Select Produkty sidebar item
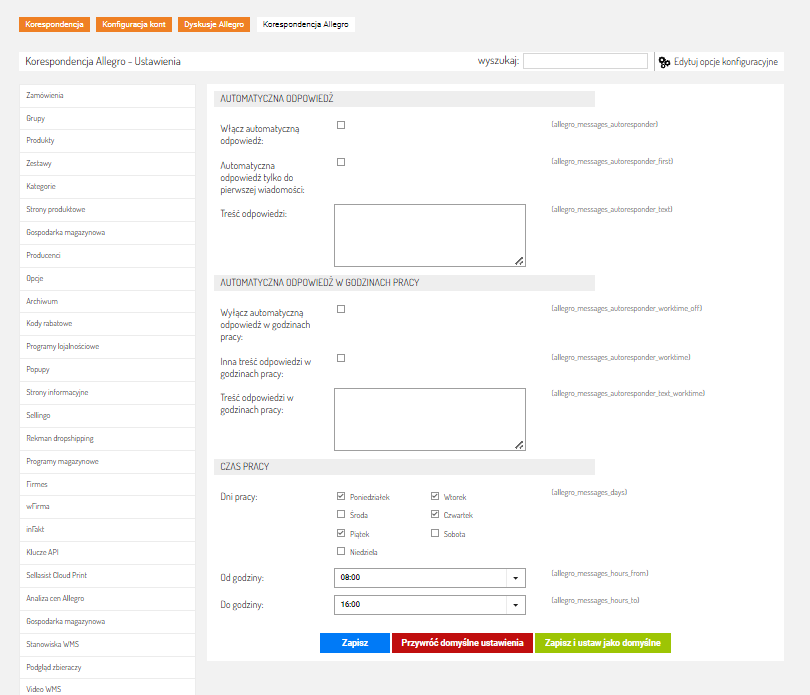Image resolution: width=810 pixels, height=695 pixels. (107, 141)
